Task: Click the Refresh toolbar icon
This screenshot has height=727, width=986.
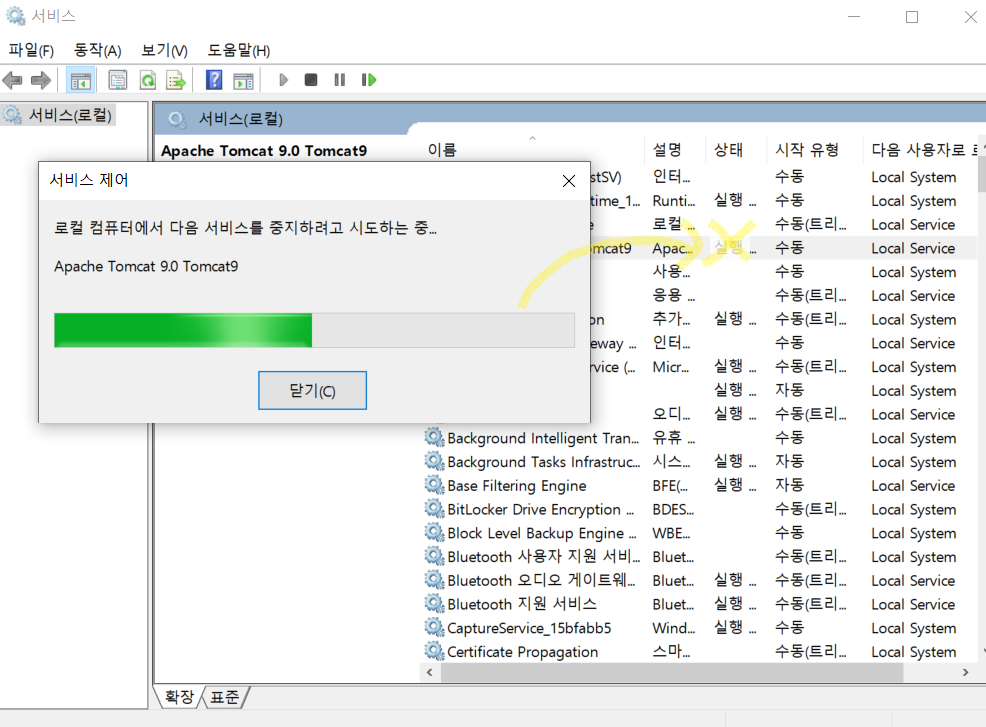Action: point(148,80)
